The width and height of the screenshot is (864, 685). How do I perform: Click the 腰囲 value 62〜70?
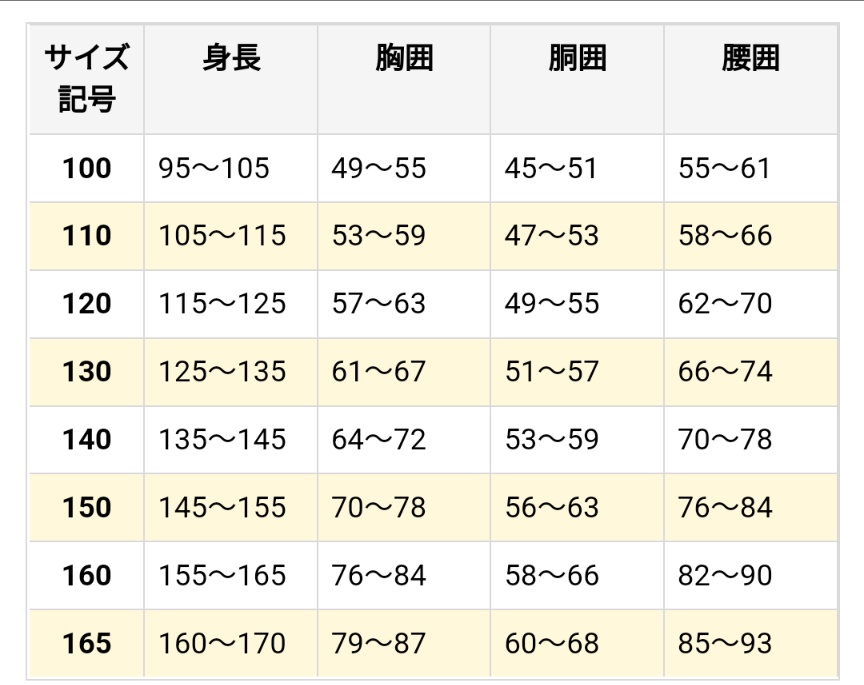(725, 304)
